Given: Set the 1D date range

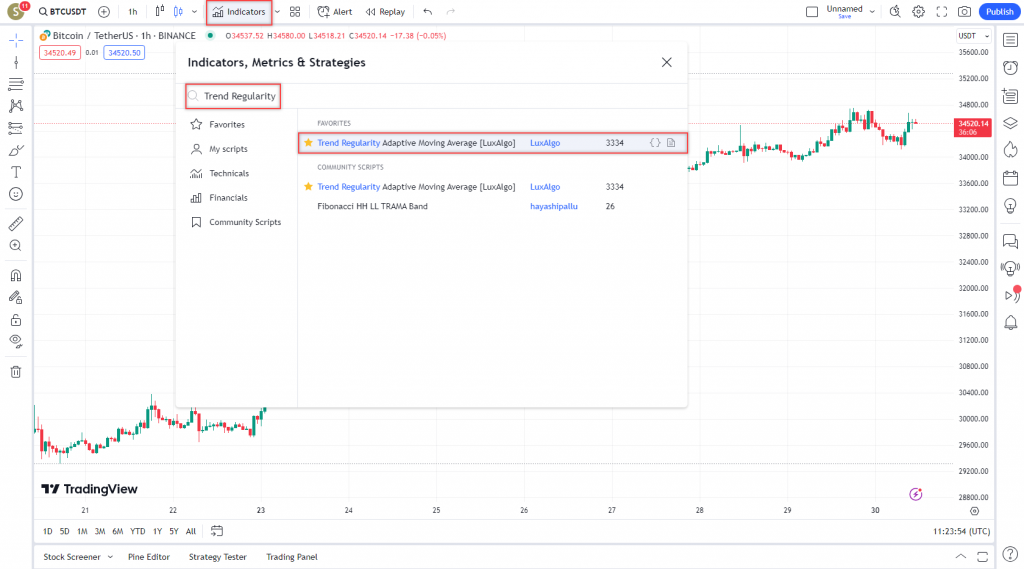Looking at the screenshot, I should 48,531.
